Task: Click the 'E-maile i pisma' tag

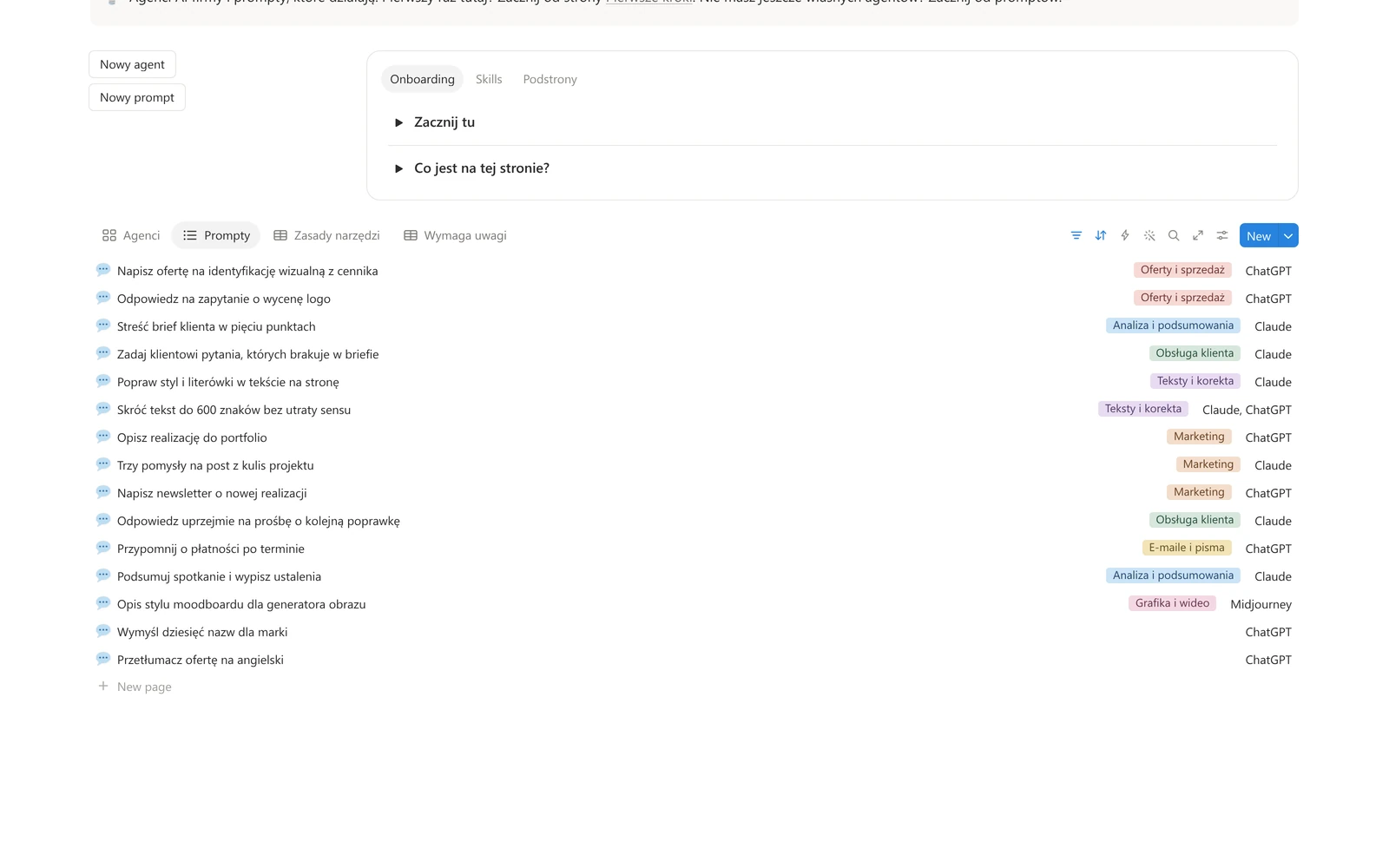Action: (x=1187, y=548)
